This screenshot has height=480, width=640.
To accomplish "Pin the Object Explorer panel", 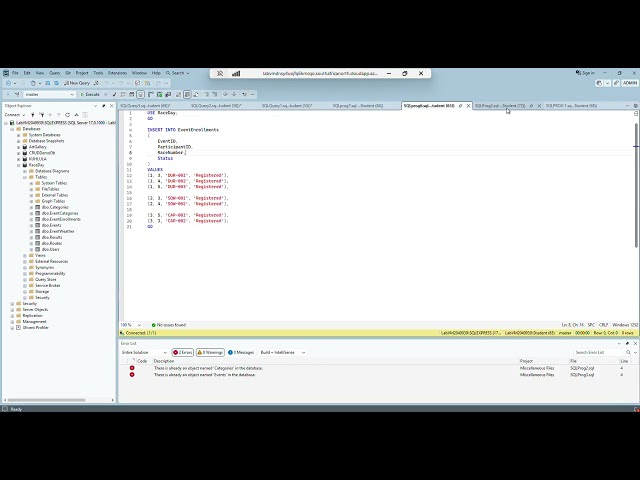I will [104, 106].
